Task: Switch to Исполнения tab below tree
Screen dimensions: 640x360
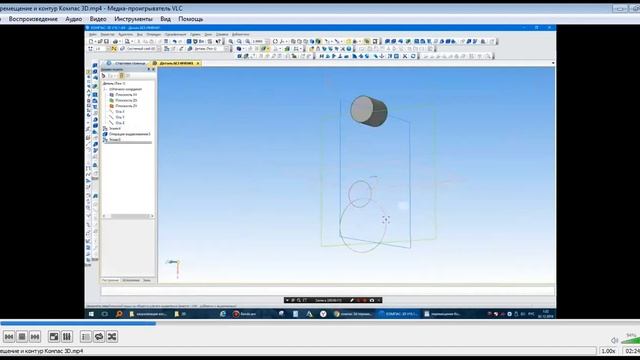Action: pos(131,280)
